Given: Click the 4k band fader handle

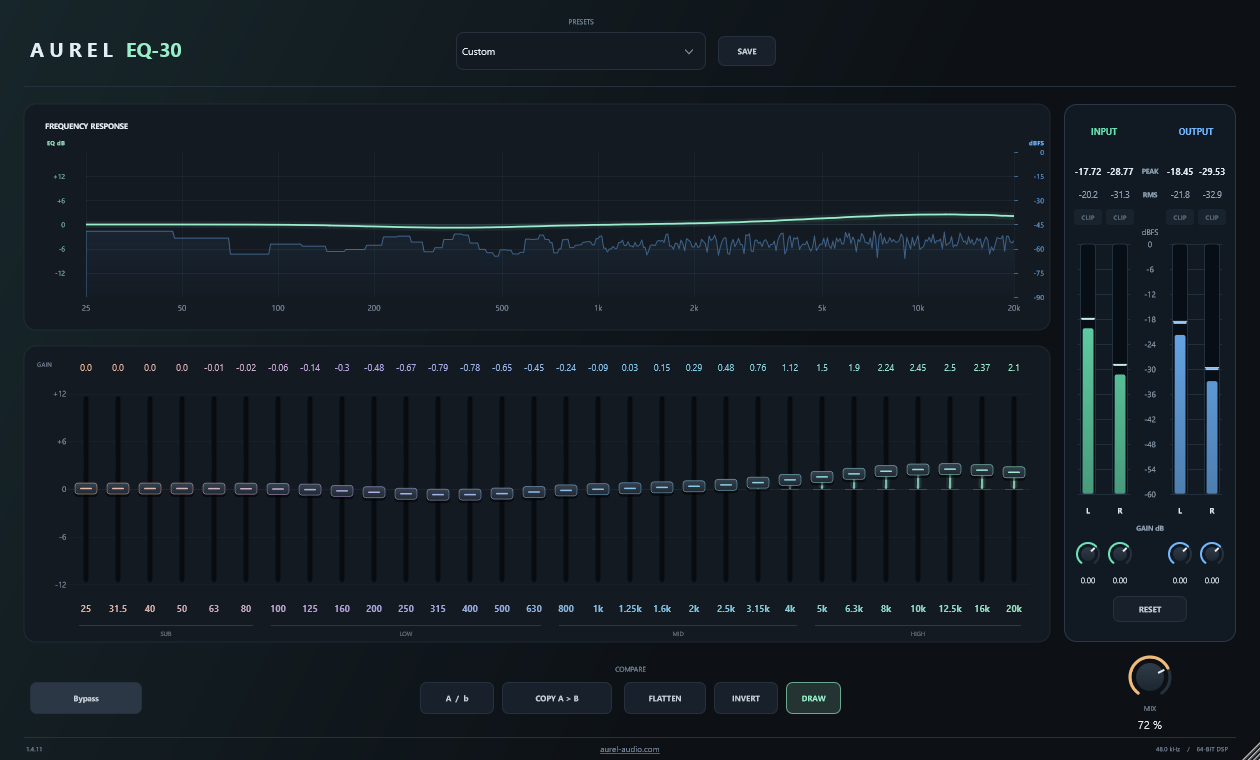Looking at the screenshot, I should tap(790, 479).
